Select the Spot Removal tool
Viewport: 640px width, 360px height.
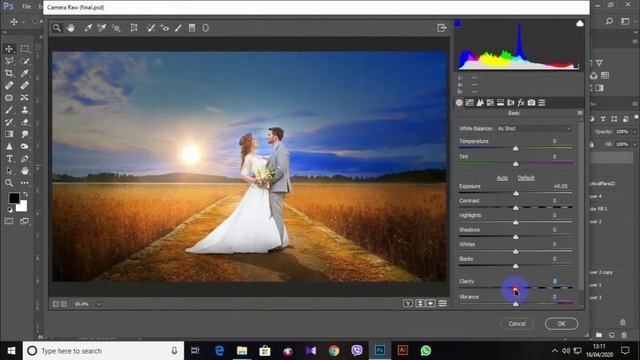(151, 28)
